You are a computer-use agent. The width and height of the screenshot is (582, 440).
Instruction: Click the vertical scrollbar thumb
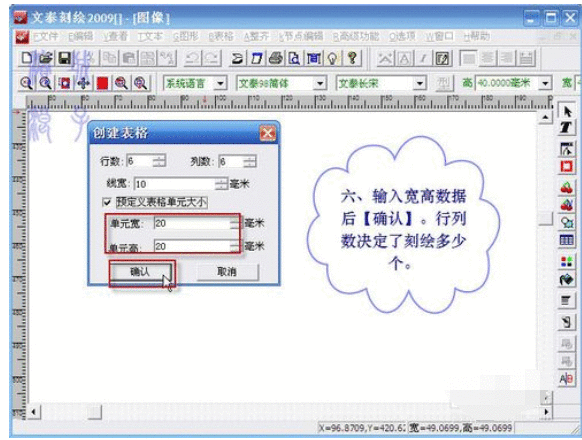coord(546,218)
